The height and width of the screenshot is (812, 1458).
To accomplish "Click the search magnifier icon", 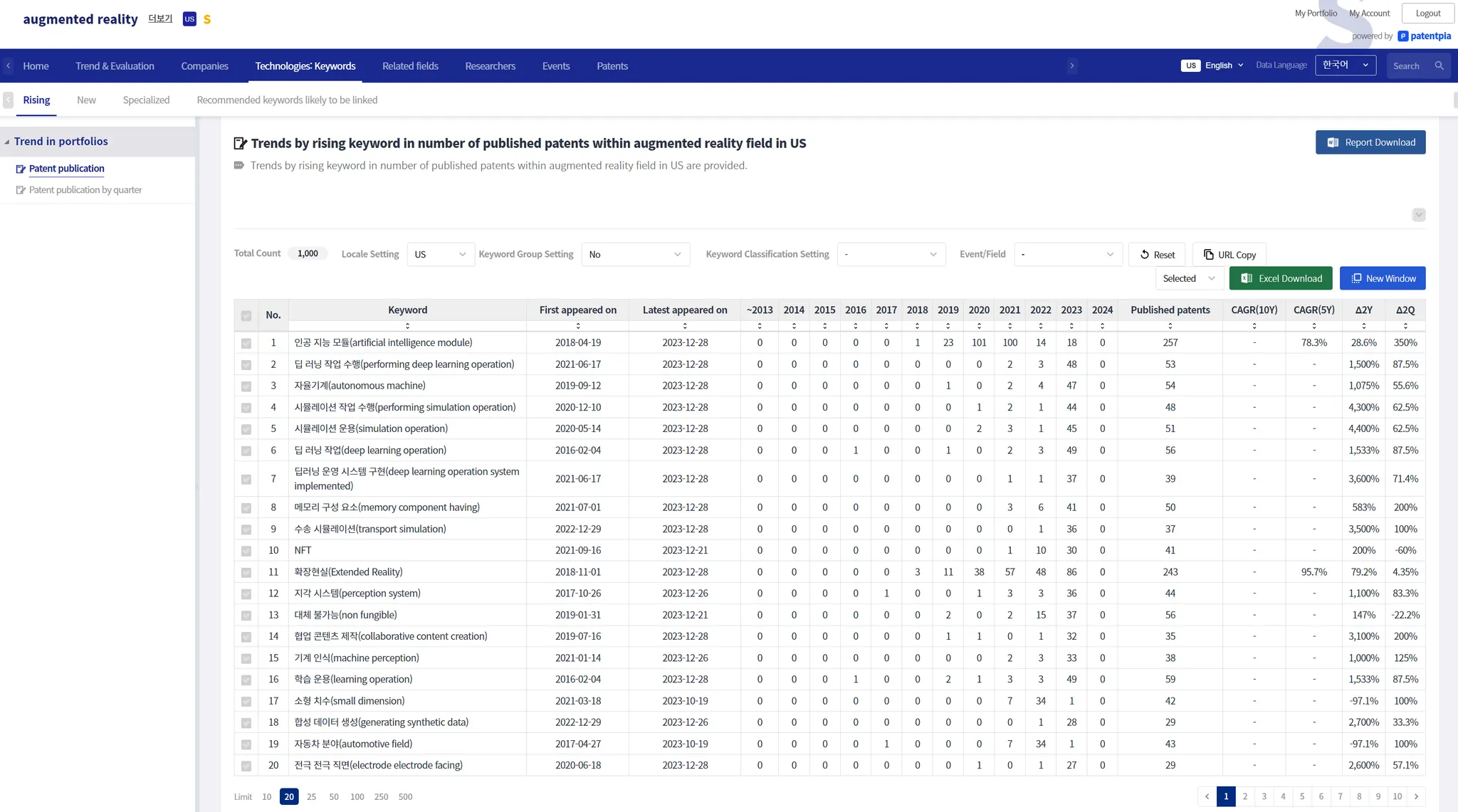I will (x=1439, y=65).
